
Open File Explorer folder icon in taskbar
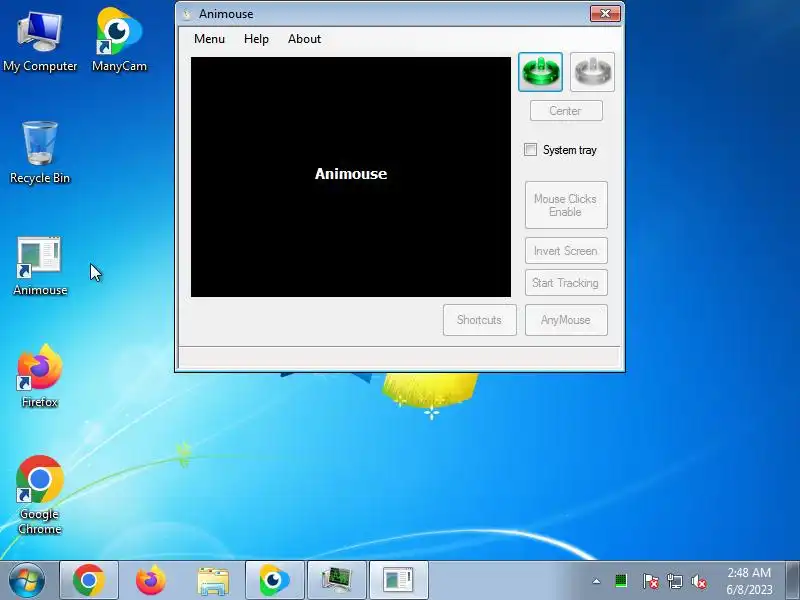coord(213,580)
